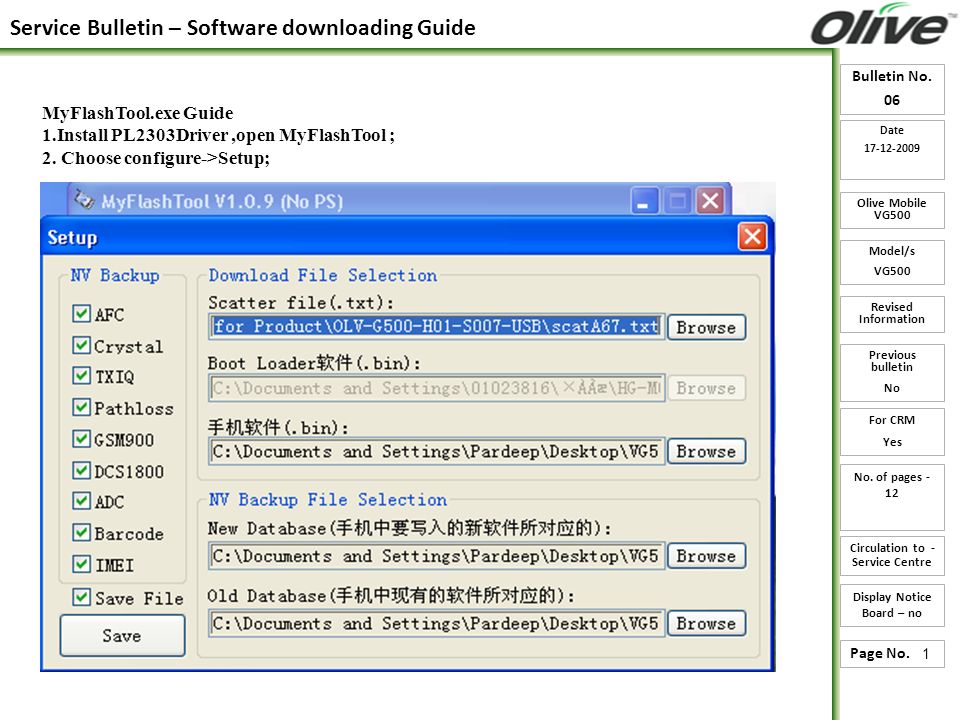Click the 'Revised Information' box
The width and height of the screenshot is (960, 720).
pos(892,313)
